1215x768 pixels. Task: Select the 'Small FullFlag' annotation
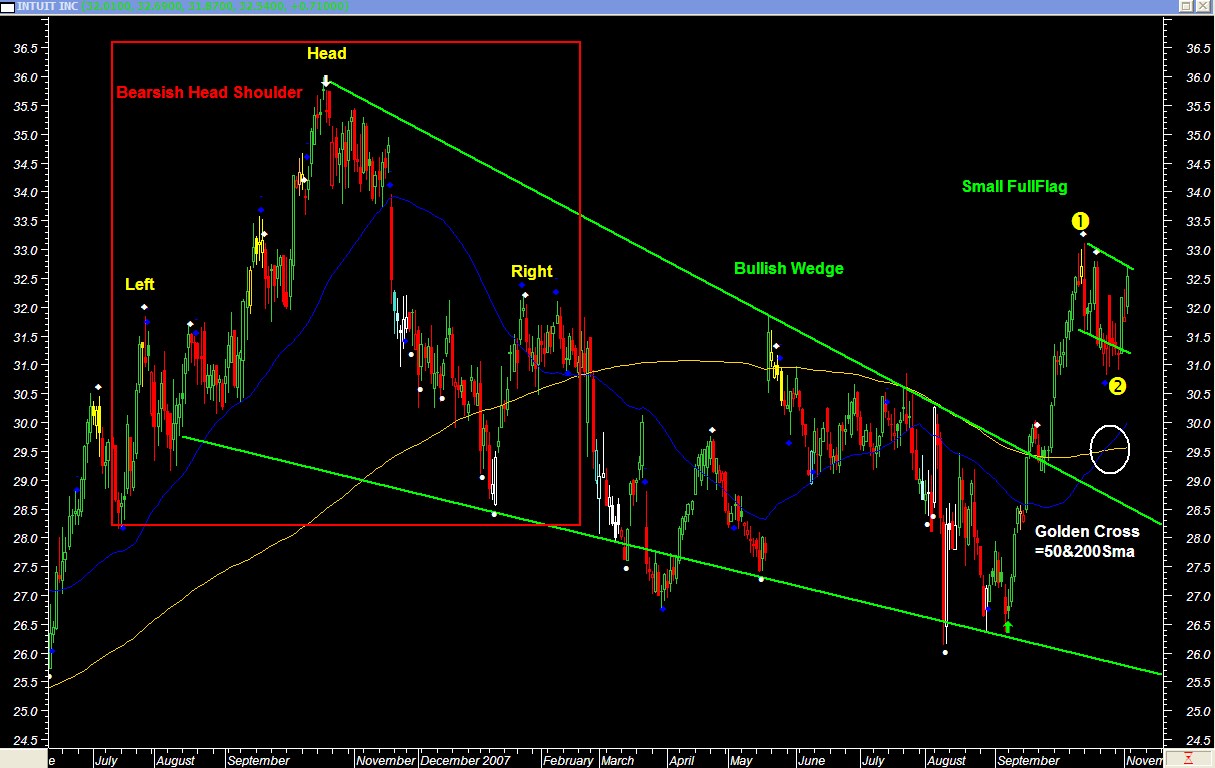1015,186
